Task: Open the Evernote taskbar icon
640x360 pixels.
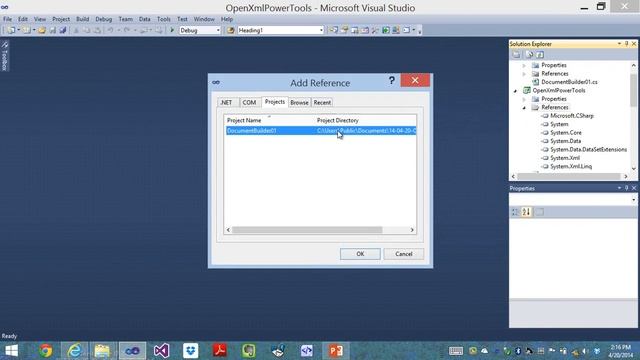Action: click(249, 351)
